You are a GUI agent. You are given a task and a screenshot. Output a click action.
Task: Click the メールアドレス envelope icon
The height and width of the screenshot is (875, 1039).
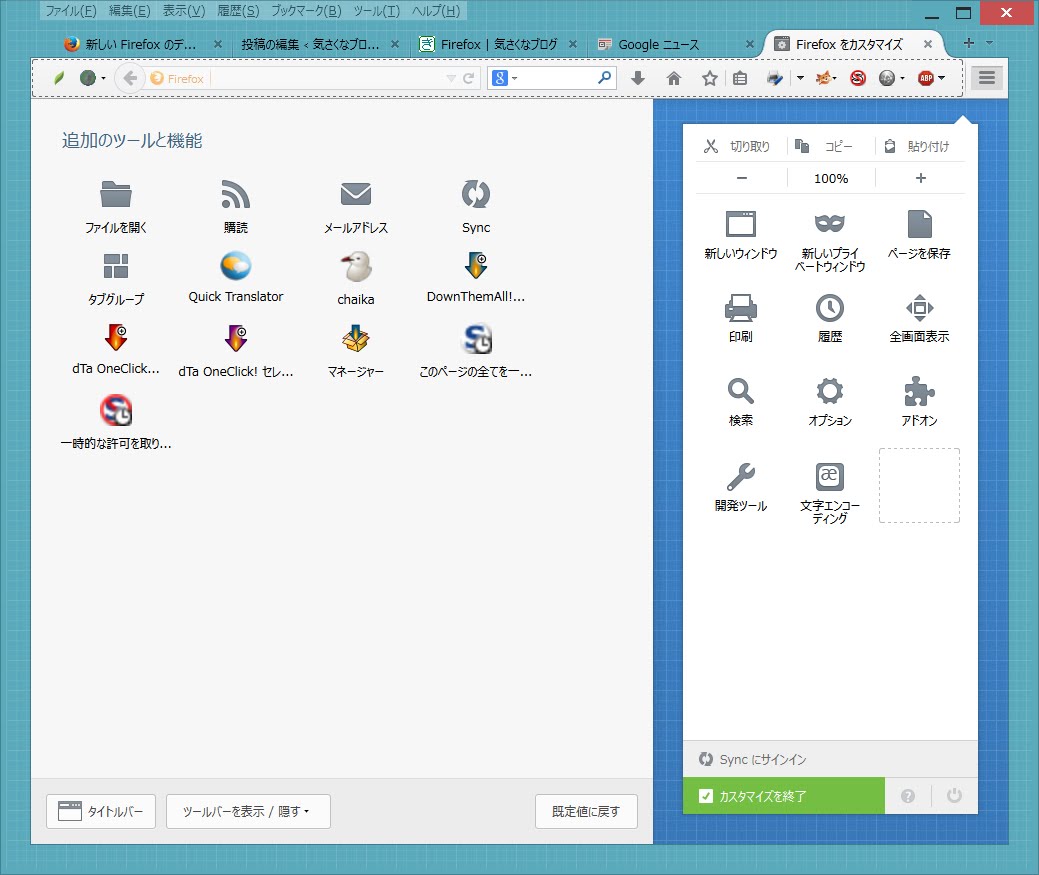tap(356, 194)
